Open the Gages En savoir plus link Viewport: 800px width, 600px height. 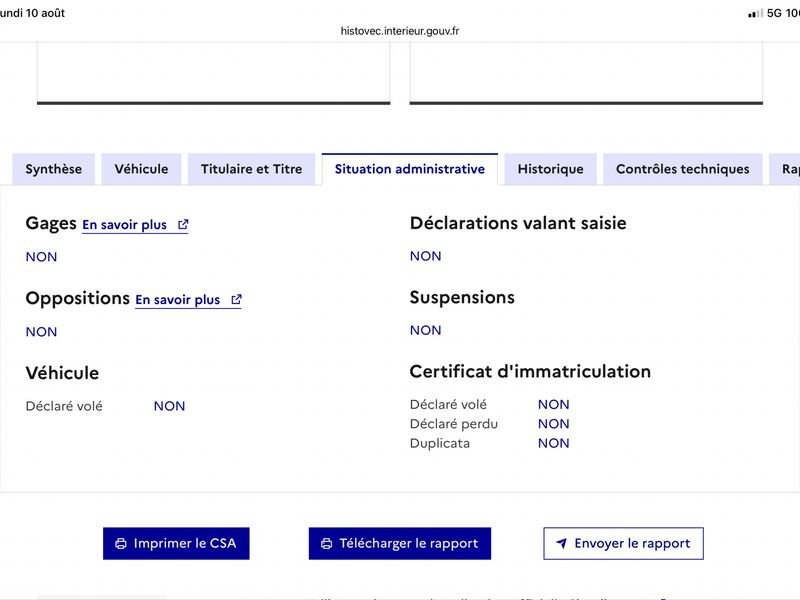tap(135, 225)
